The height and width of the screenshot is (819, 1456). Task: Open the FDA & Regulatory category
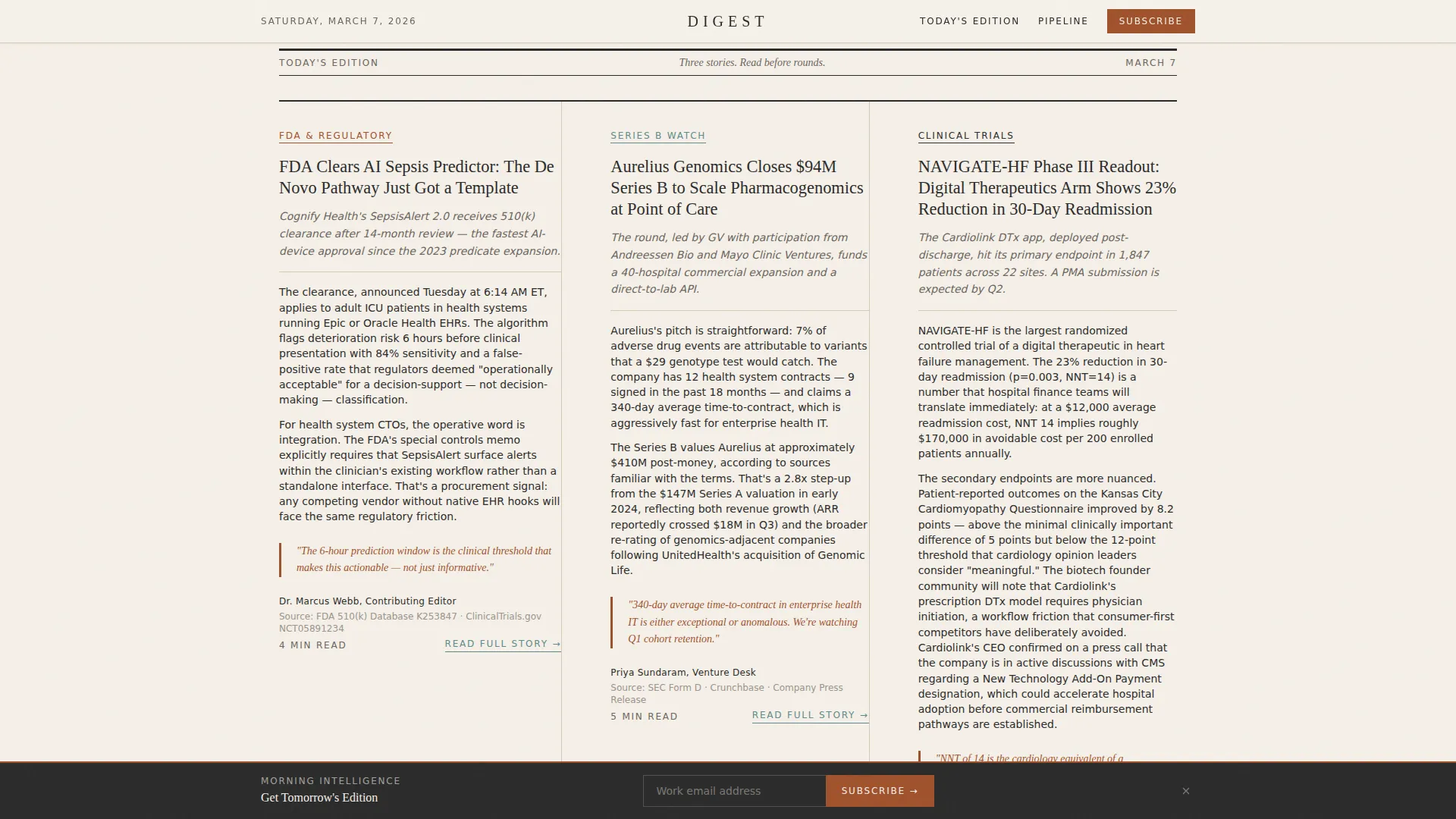(335, 136)
